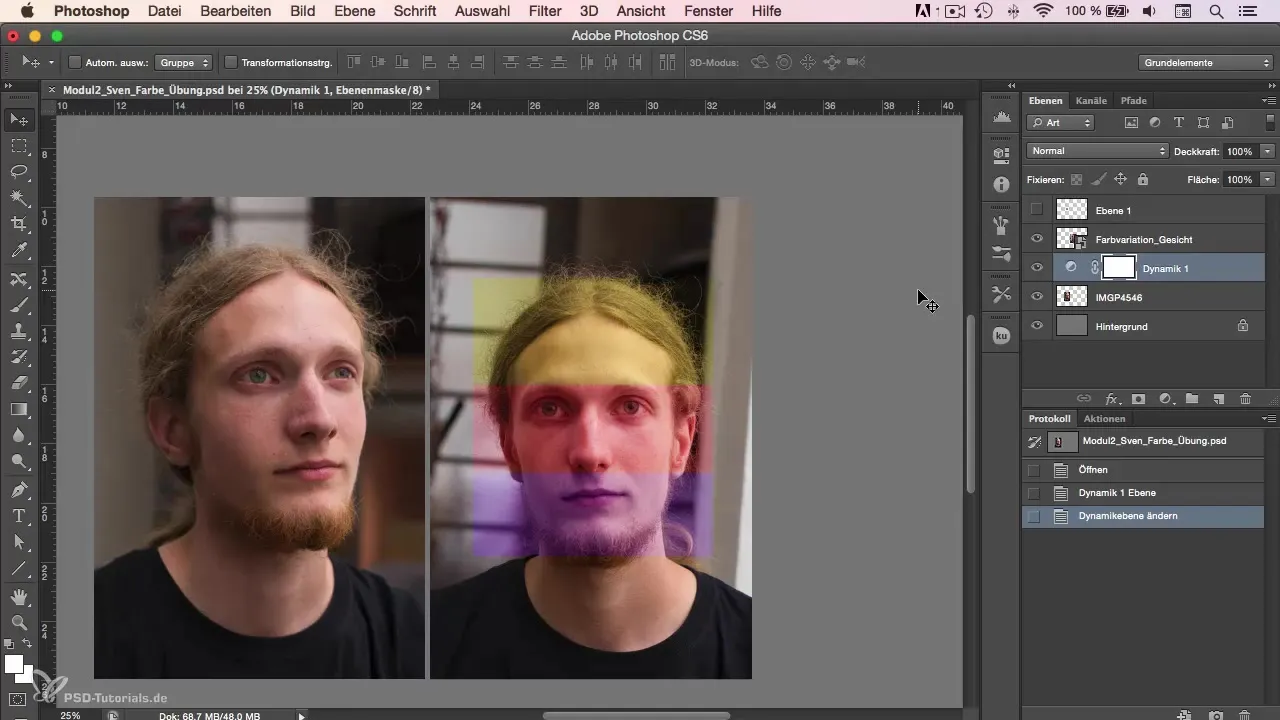Select the Dynamik 1 Ebene history state
Screen dimensions: 1280x720
point(1143,493)
